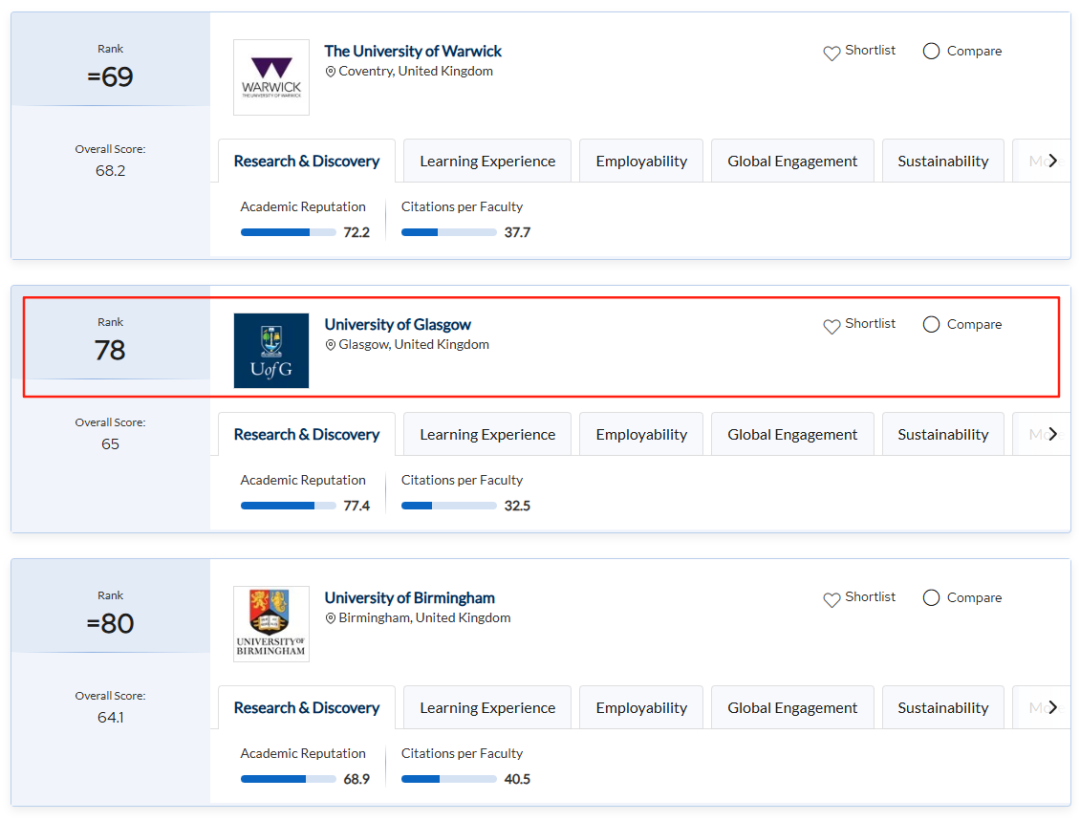Switch to Sustainability tab for Warwick
The image size is (1080, 821).
click(x=943, y=161)
